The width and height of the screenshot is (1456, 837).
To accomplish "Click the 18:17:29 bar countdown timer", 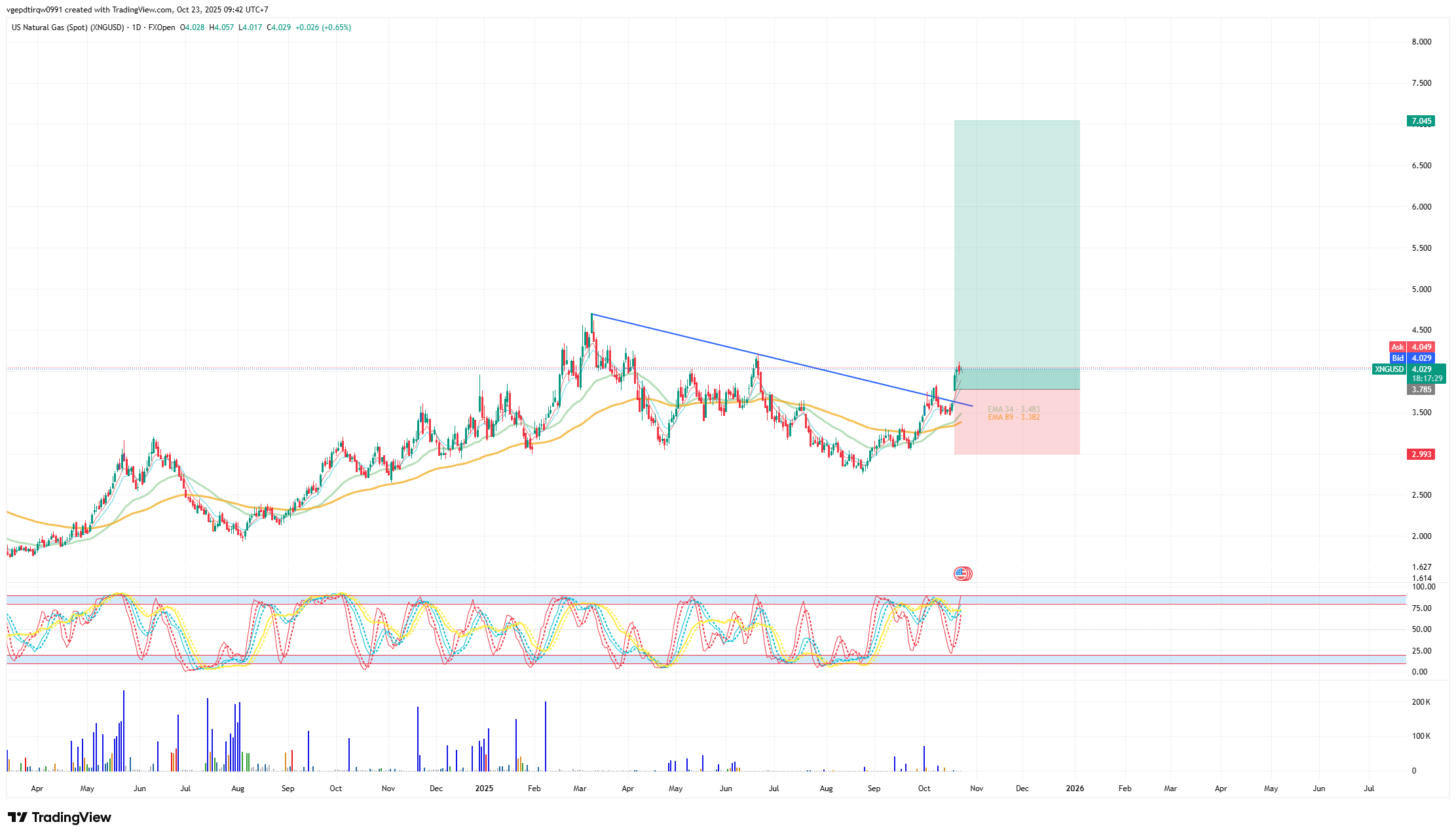I will (x=1427, y=379).
